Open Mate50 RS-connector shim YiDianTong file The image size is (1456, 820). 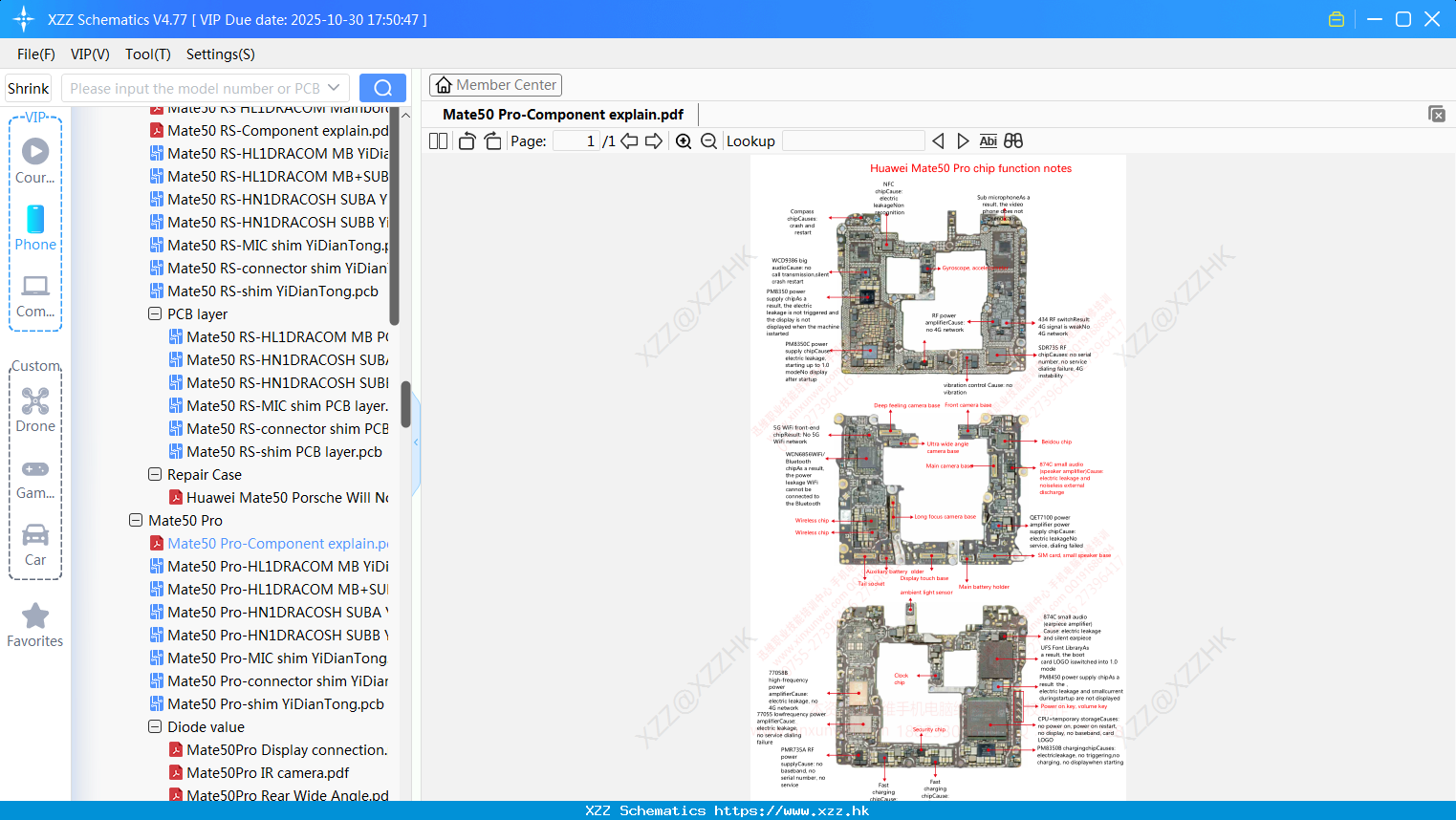[269, 268]
